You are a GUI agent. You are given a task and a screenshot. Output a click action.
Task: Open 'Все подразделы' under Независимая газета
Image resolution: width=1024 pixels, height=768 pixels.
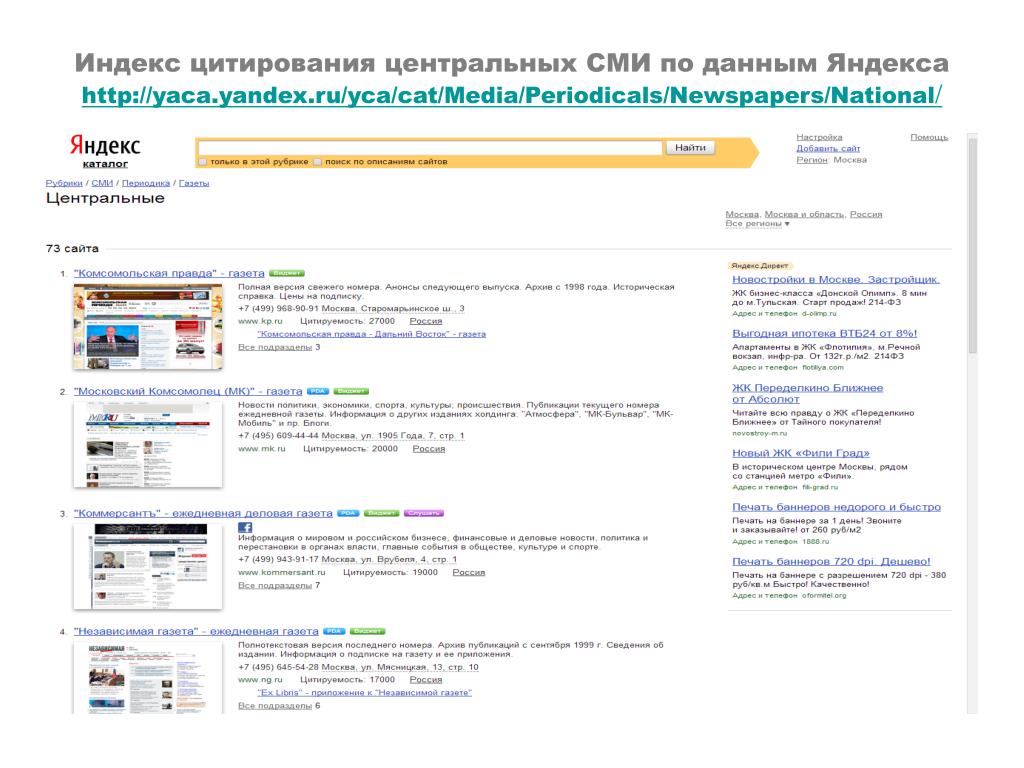[275, 706]
